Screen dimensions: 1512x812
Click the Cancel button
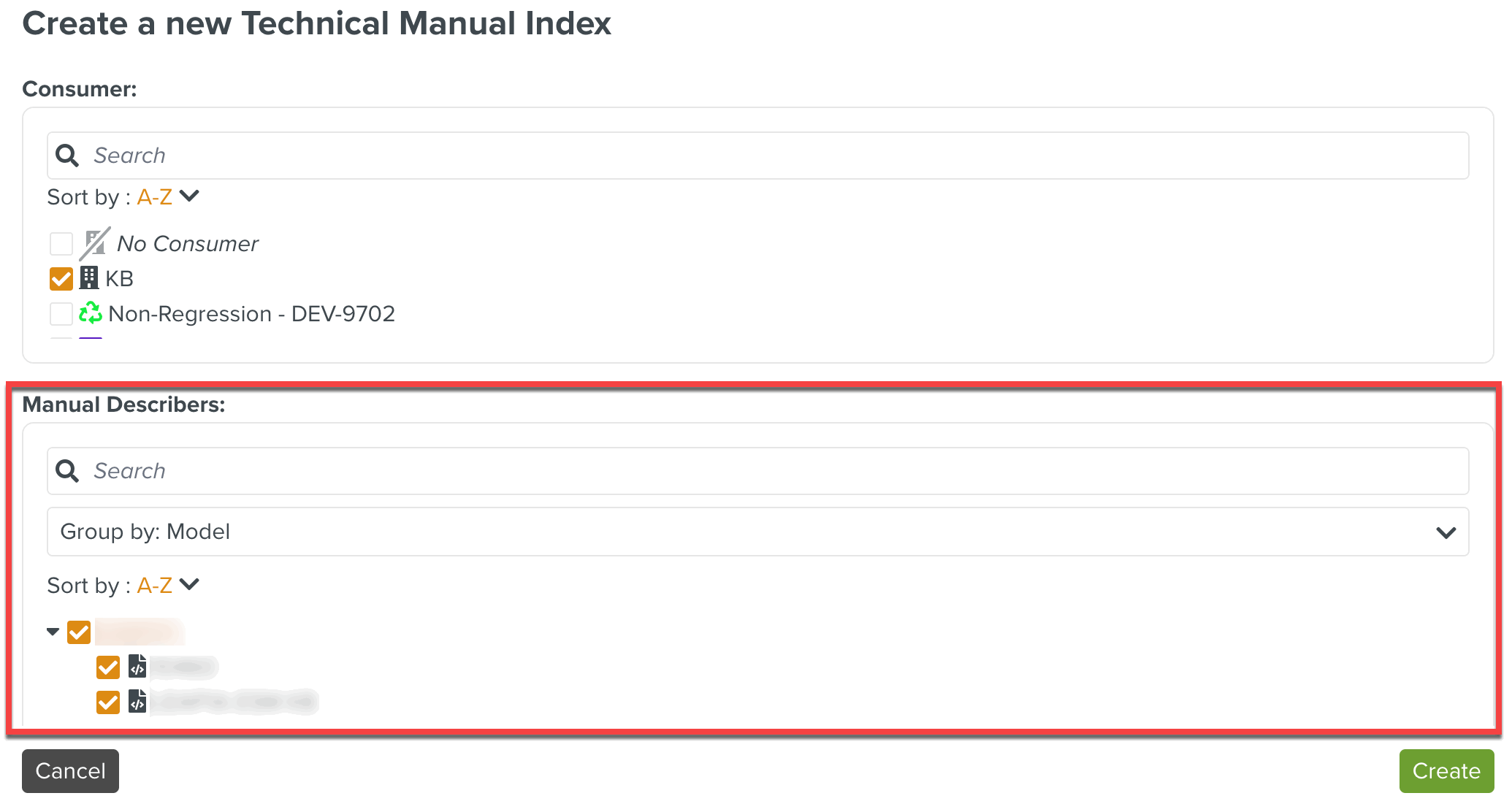pos(70,770)
